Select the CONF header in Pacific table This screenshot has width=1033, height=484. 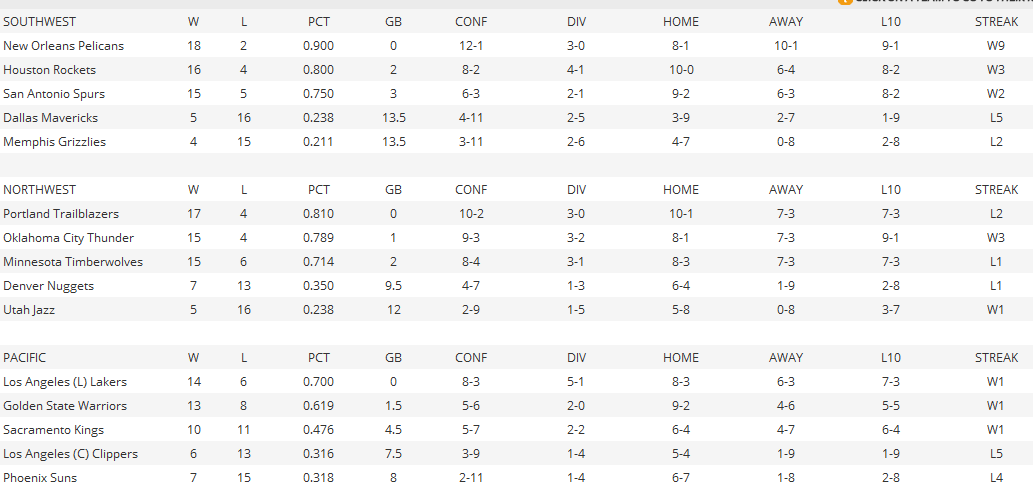tap(471, 358)
